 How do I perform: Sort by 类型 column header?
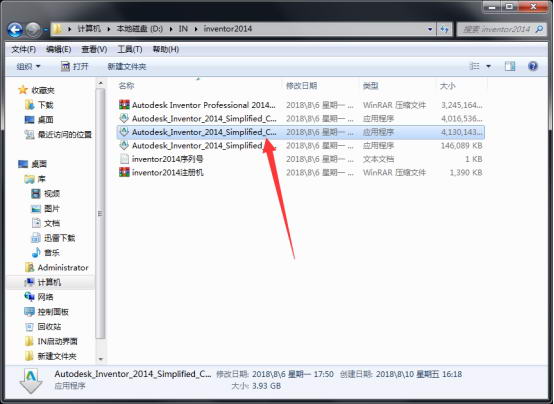[371, 86]
